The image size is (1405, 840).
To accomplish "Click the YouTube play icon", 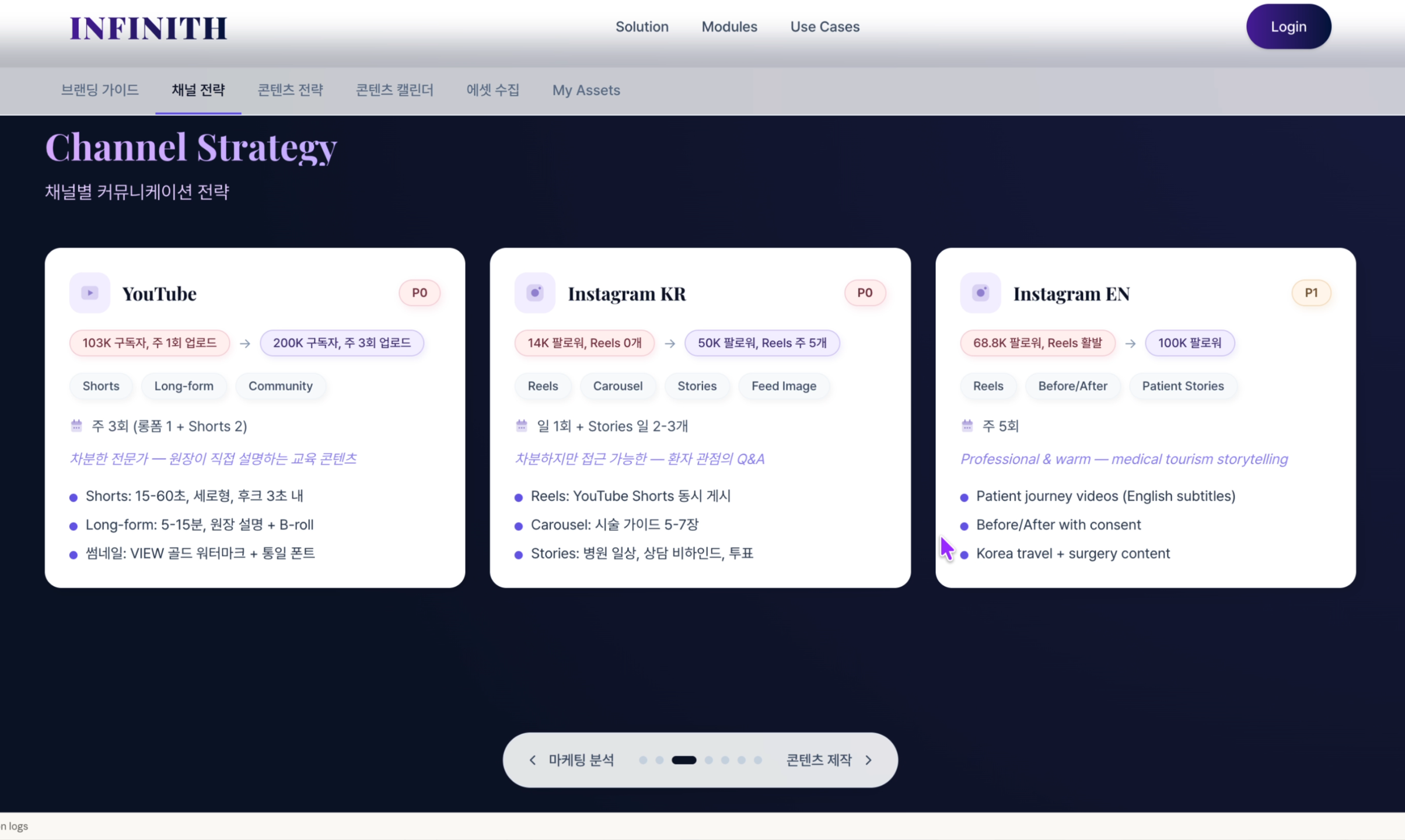I will coord(89,293).
